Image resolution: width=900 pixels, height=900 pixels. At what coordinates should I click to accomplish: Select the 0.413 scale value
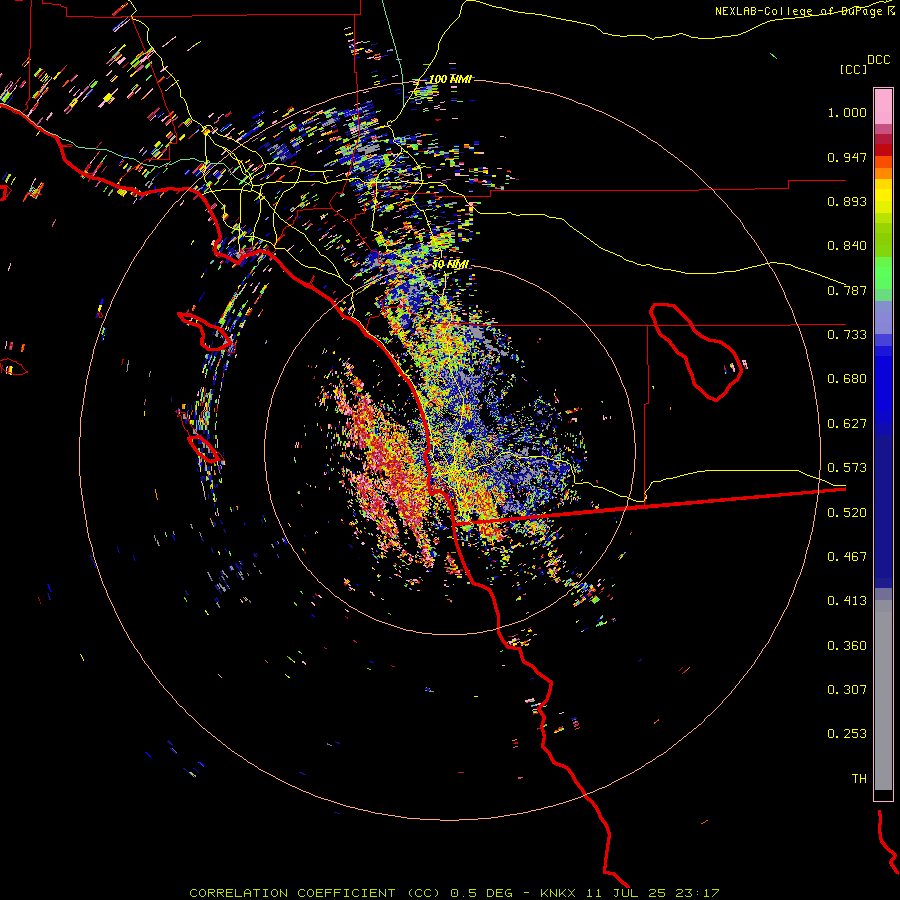pyautogui.click(x=847, y=601)
